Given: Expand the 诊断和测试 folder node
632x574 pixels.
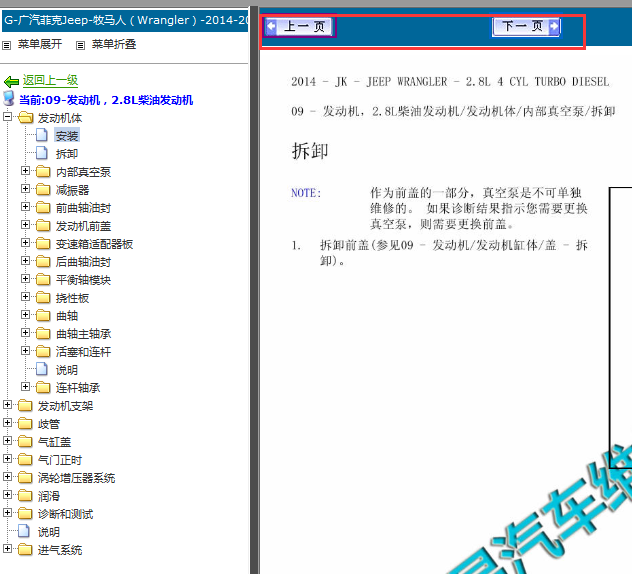Looking at the screenshot, I should pos(7,512).
